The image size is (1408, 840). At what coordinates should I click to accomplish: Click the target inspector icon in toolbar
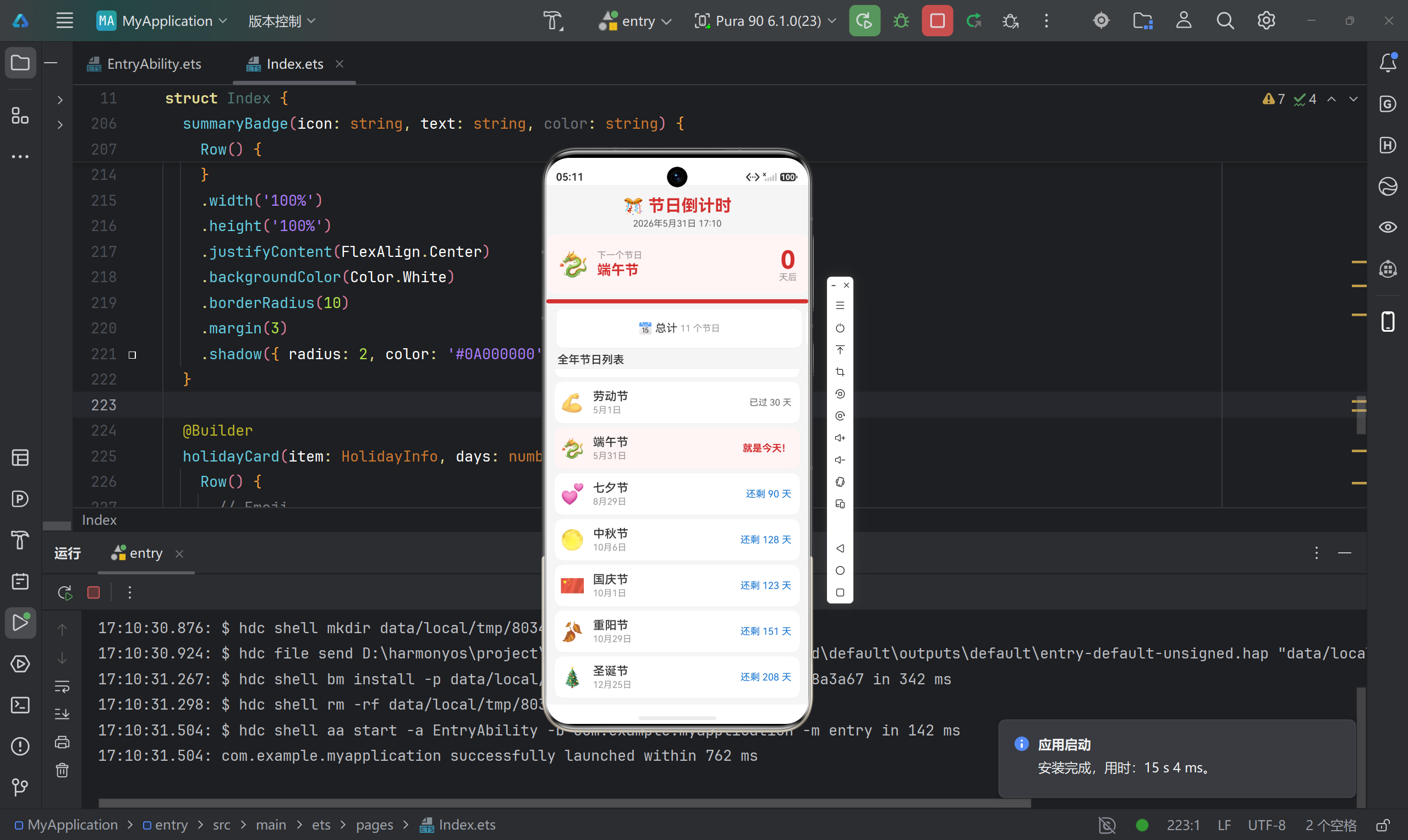click(1101, 21)
